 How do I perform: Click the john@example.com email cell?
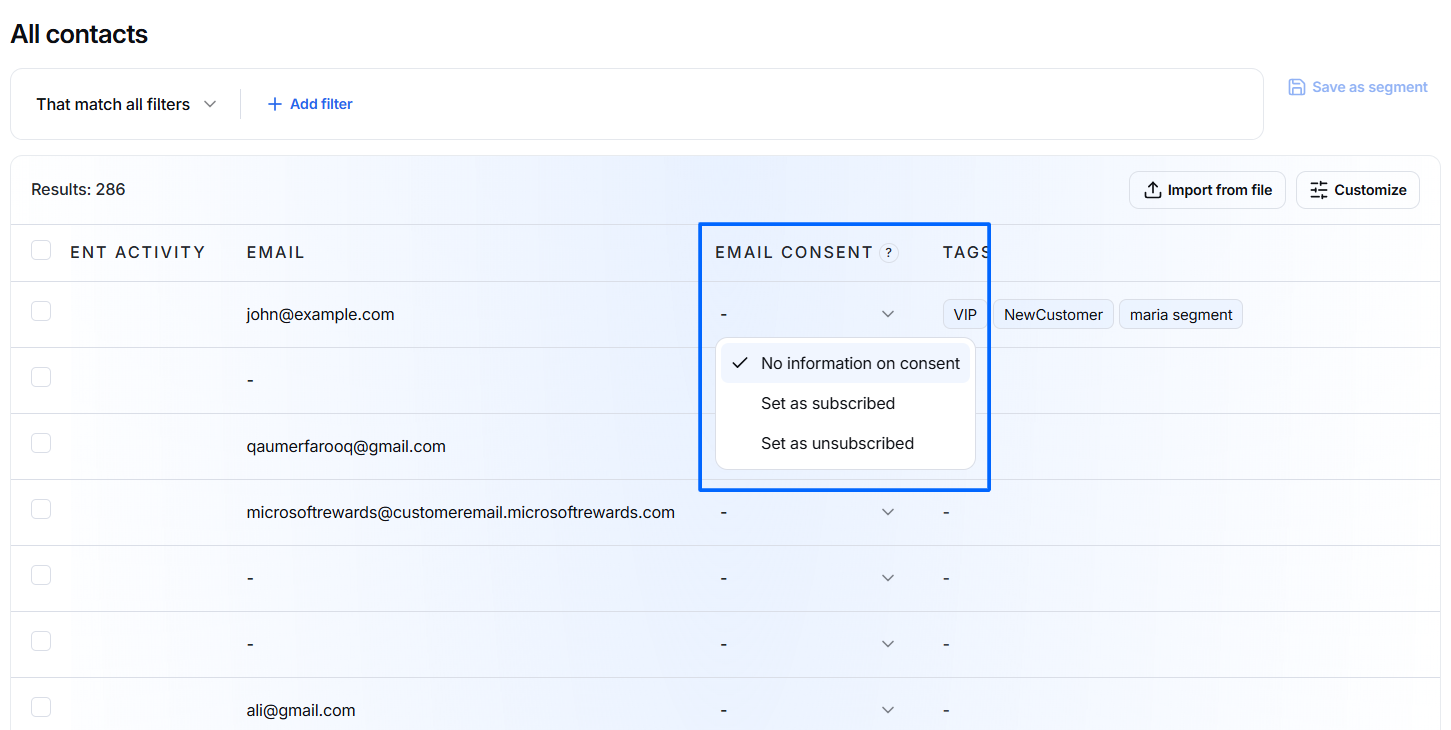321,314
